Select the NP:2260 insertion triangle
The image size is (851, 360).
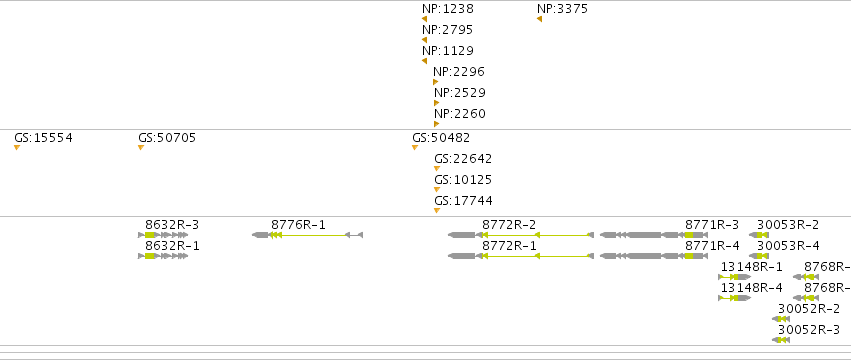436,124
